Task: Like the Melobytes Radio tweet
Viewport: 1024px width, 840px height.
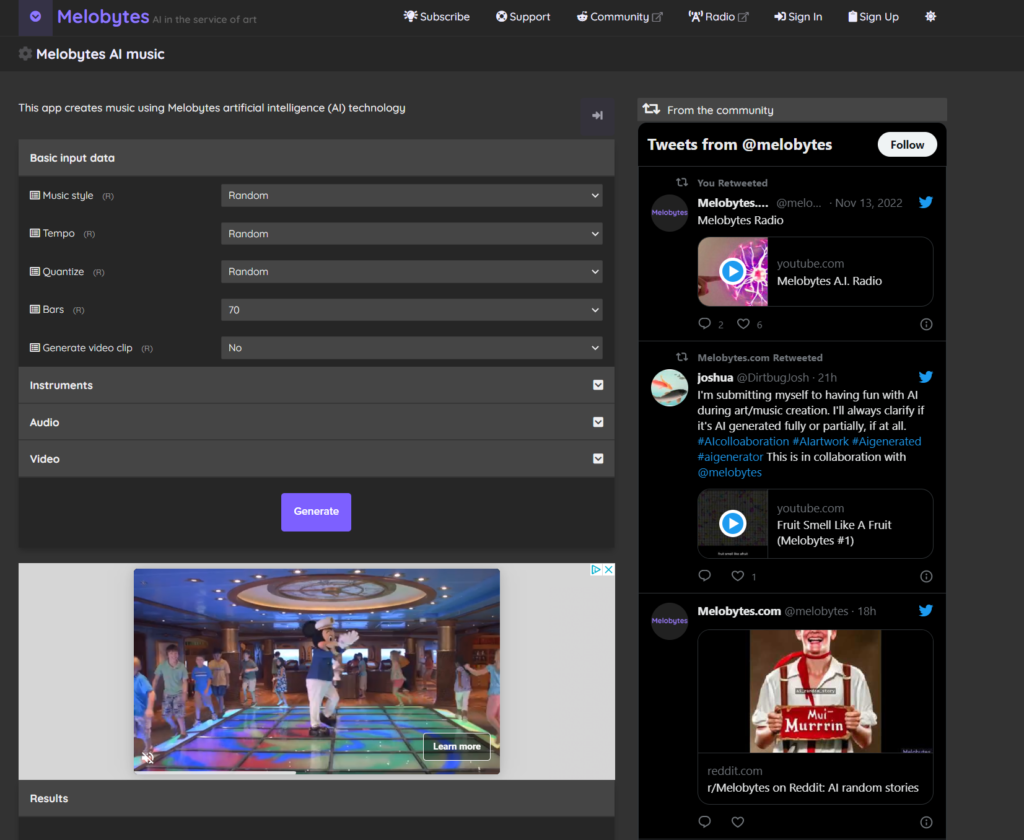Action: coord(743,324)
